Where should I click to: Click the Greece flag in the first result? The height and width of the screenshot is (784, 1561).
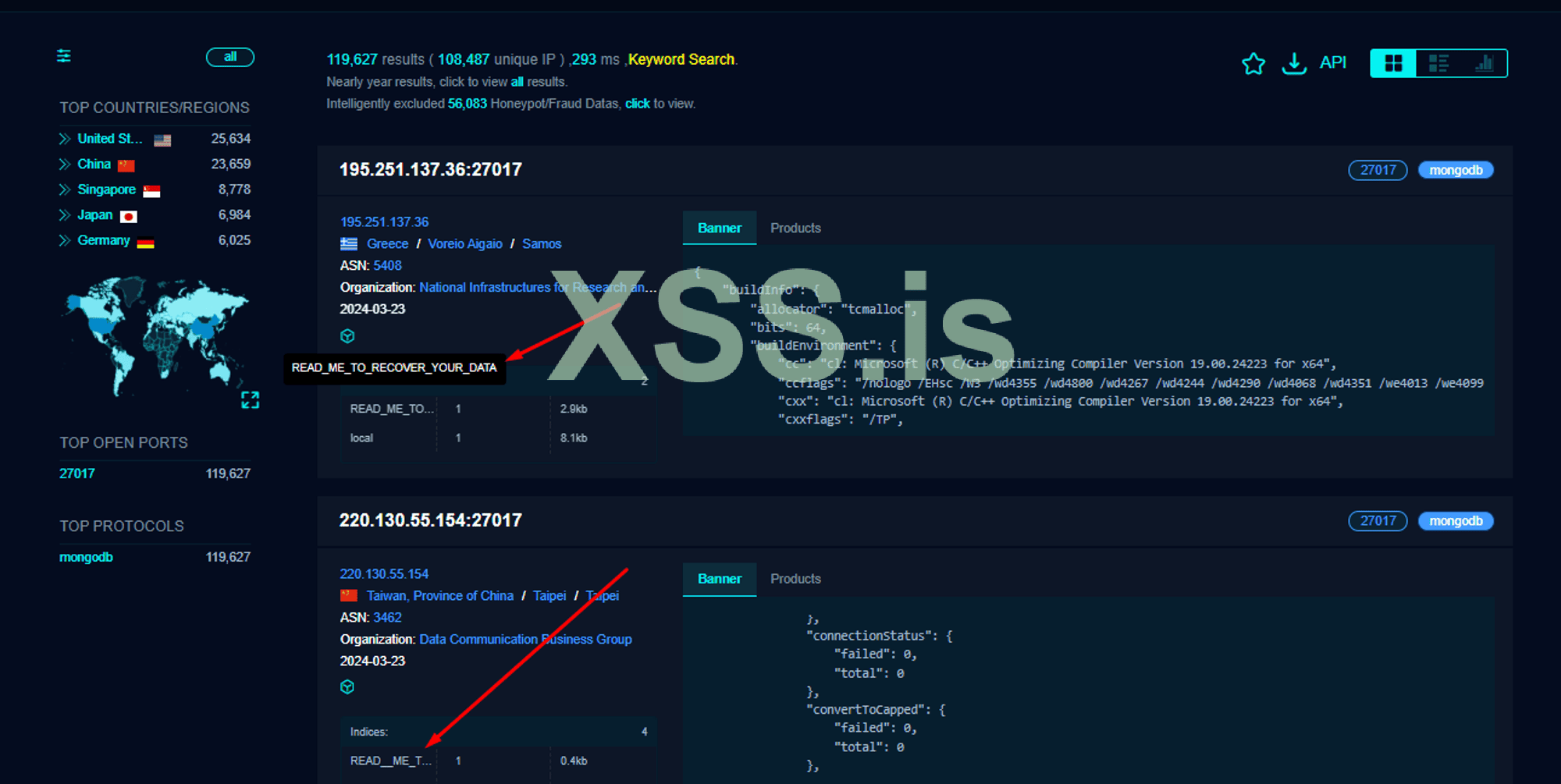click(x=349, y=244)
